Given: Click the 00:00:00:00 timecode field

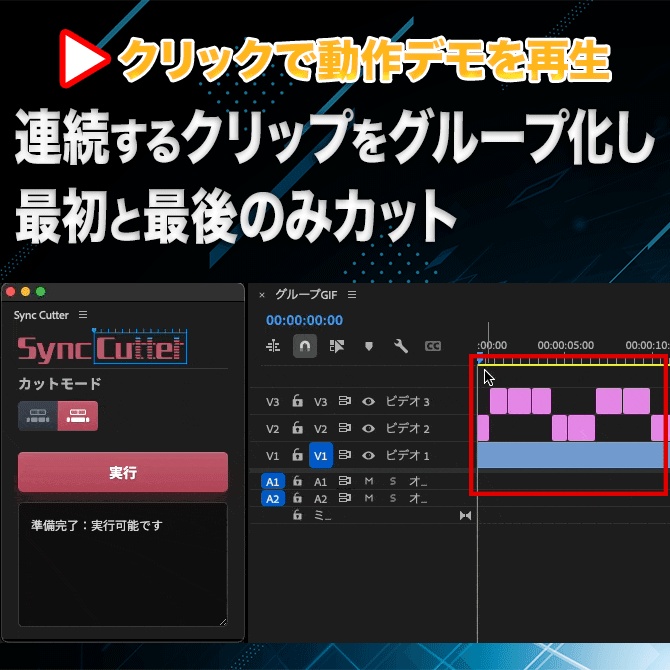Looking at the screenshot, I should click(x=304, y=320).
